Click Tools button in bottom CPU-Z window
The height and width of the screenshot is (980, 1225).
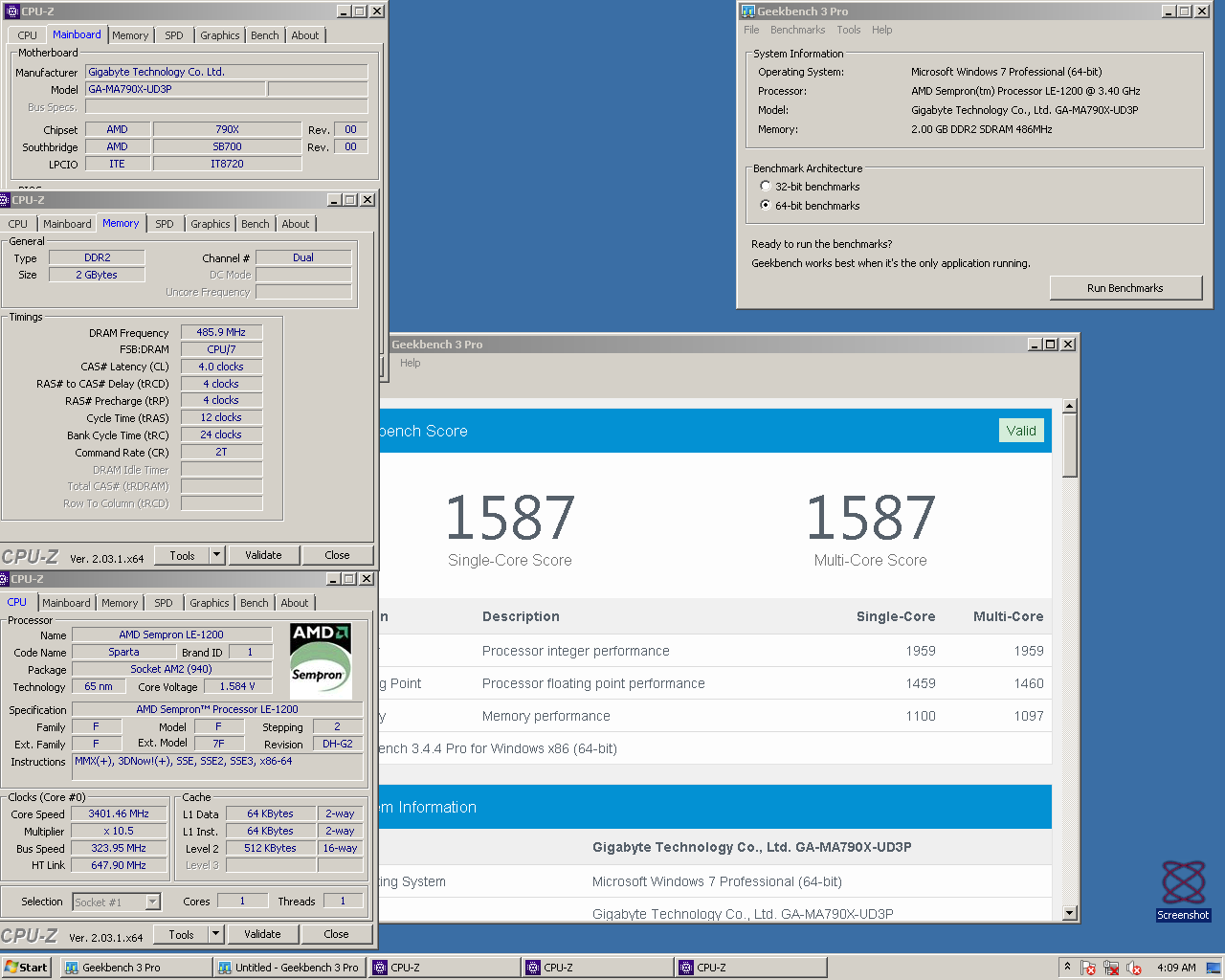pos(181,934)
